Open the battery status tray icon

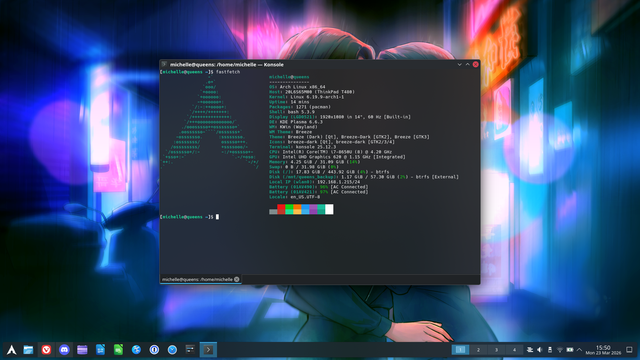coord(570,350)
